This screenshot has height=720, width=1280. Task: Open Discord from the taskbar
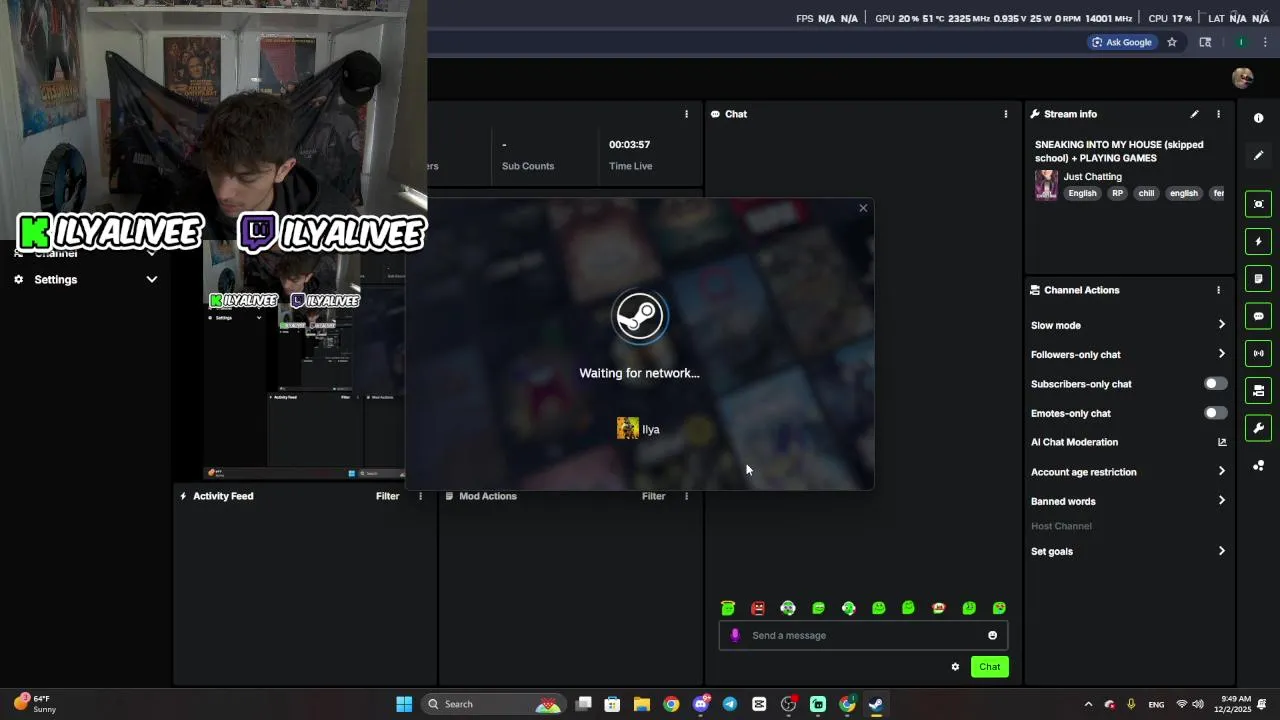[x=701, y=704]
